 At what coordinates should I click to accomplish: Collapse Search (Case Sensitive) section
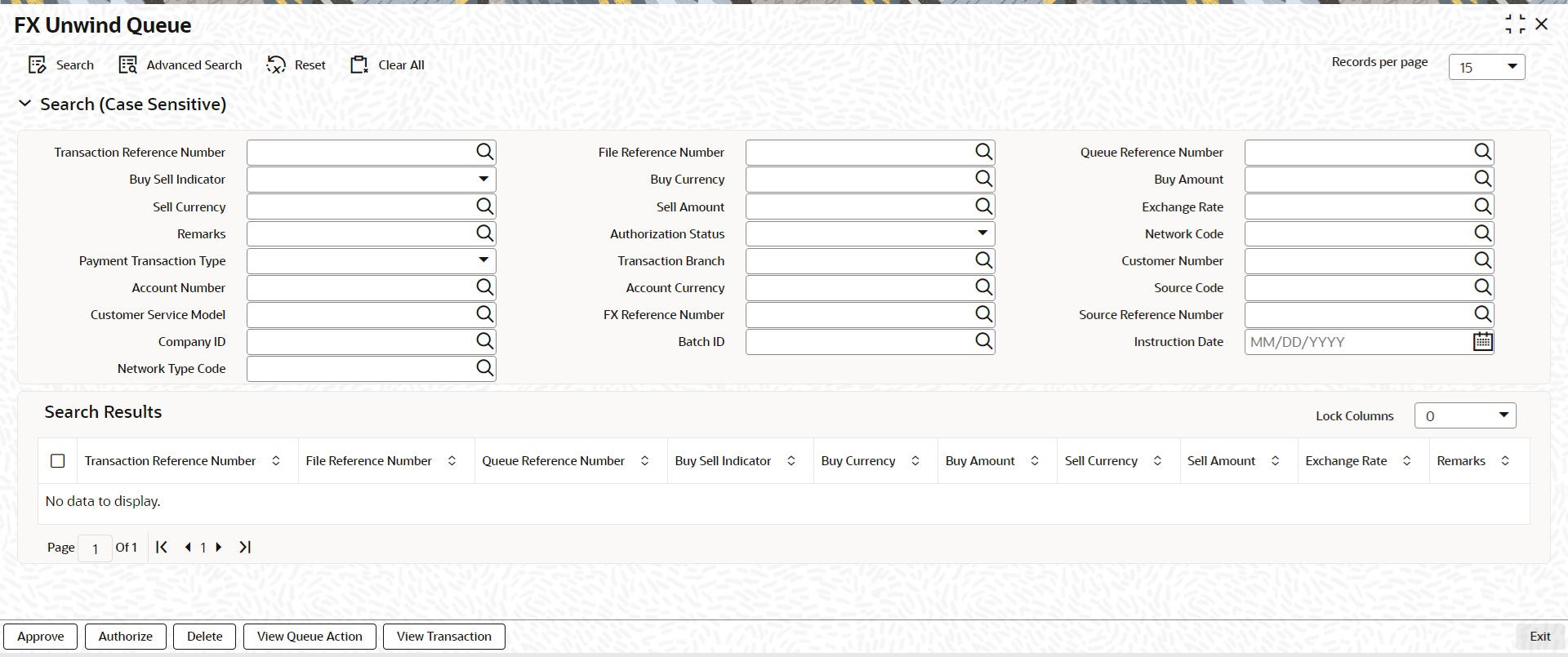25,104
